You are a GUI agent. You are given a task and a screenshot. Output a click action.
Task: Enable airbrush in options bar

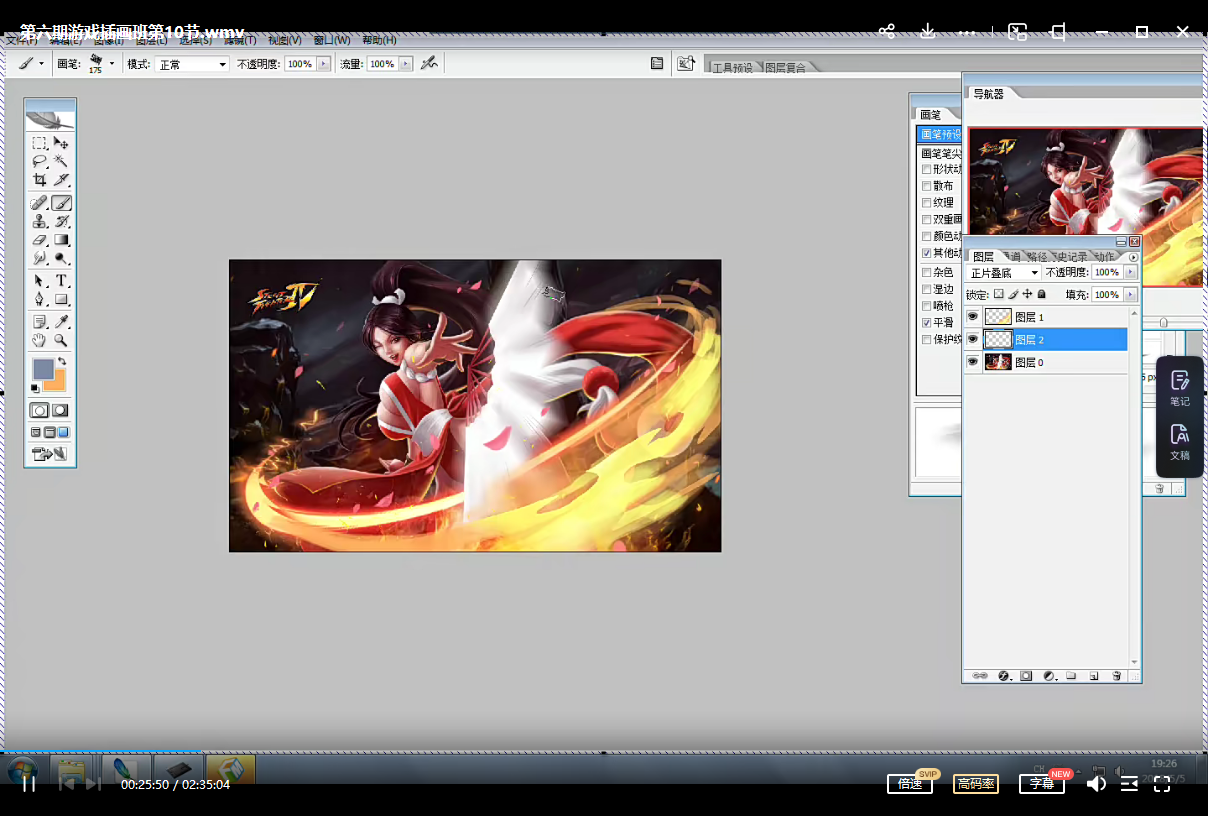[429, 63]
